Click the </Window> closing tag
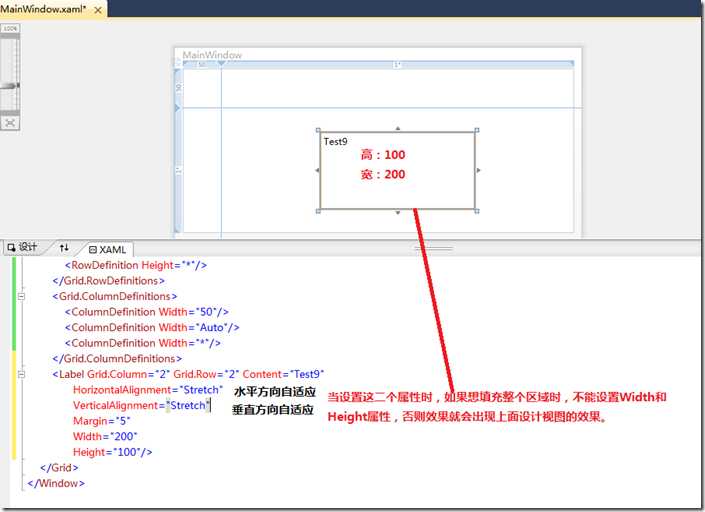This screenshot has width=705, height=512. tap(56, 483)
